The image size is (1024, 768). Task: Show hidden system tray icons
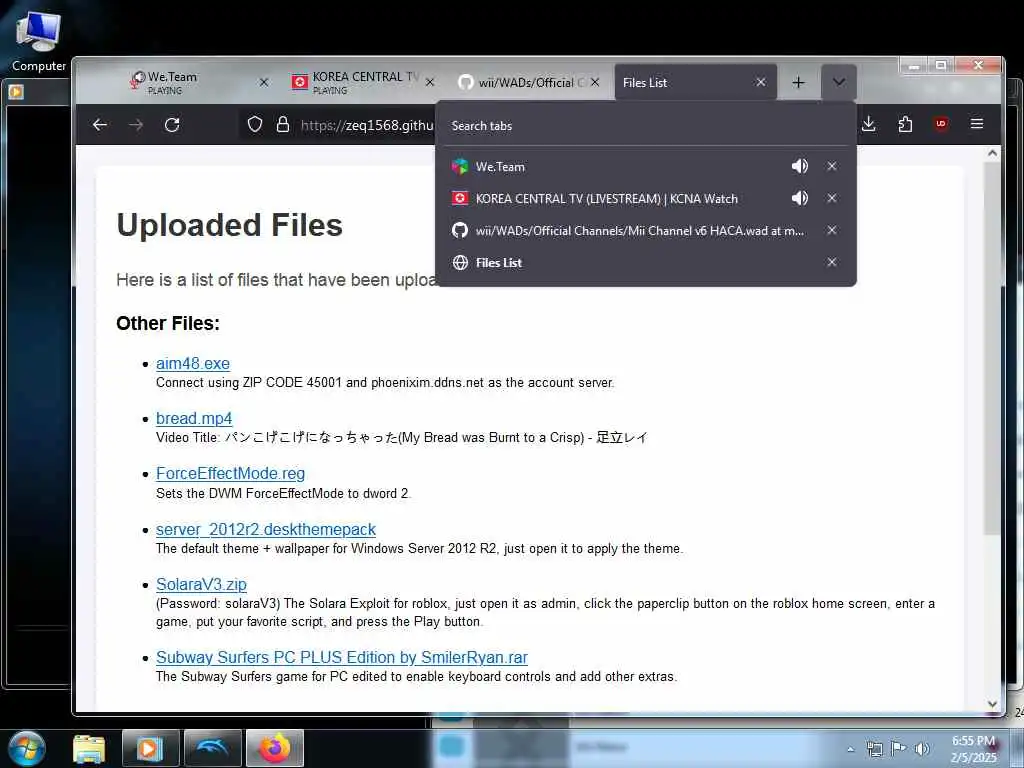coord(850,749)
